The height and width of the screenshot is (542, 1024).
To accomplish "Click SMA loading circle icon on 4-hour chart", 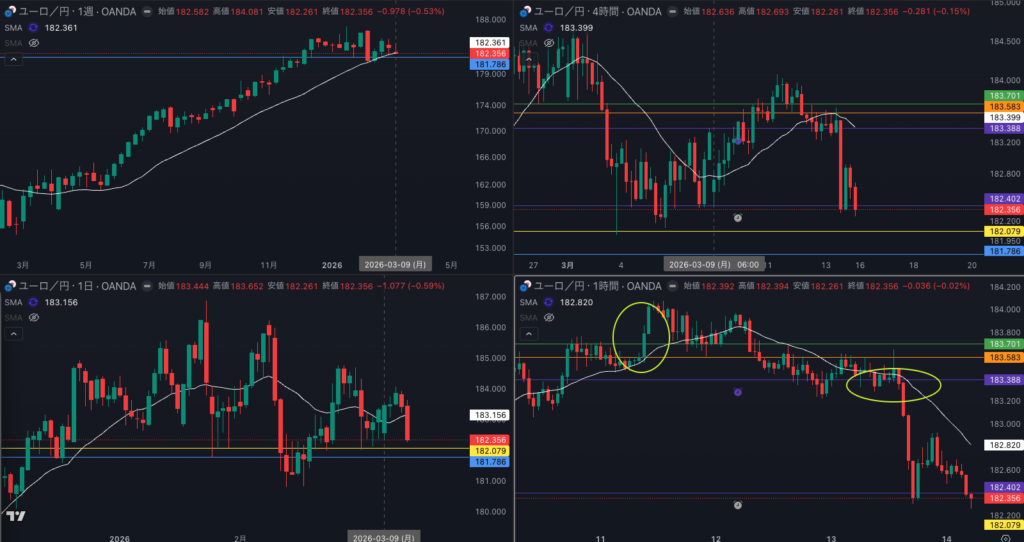I will (546, 27).
